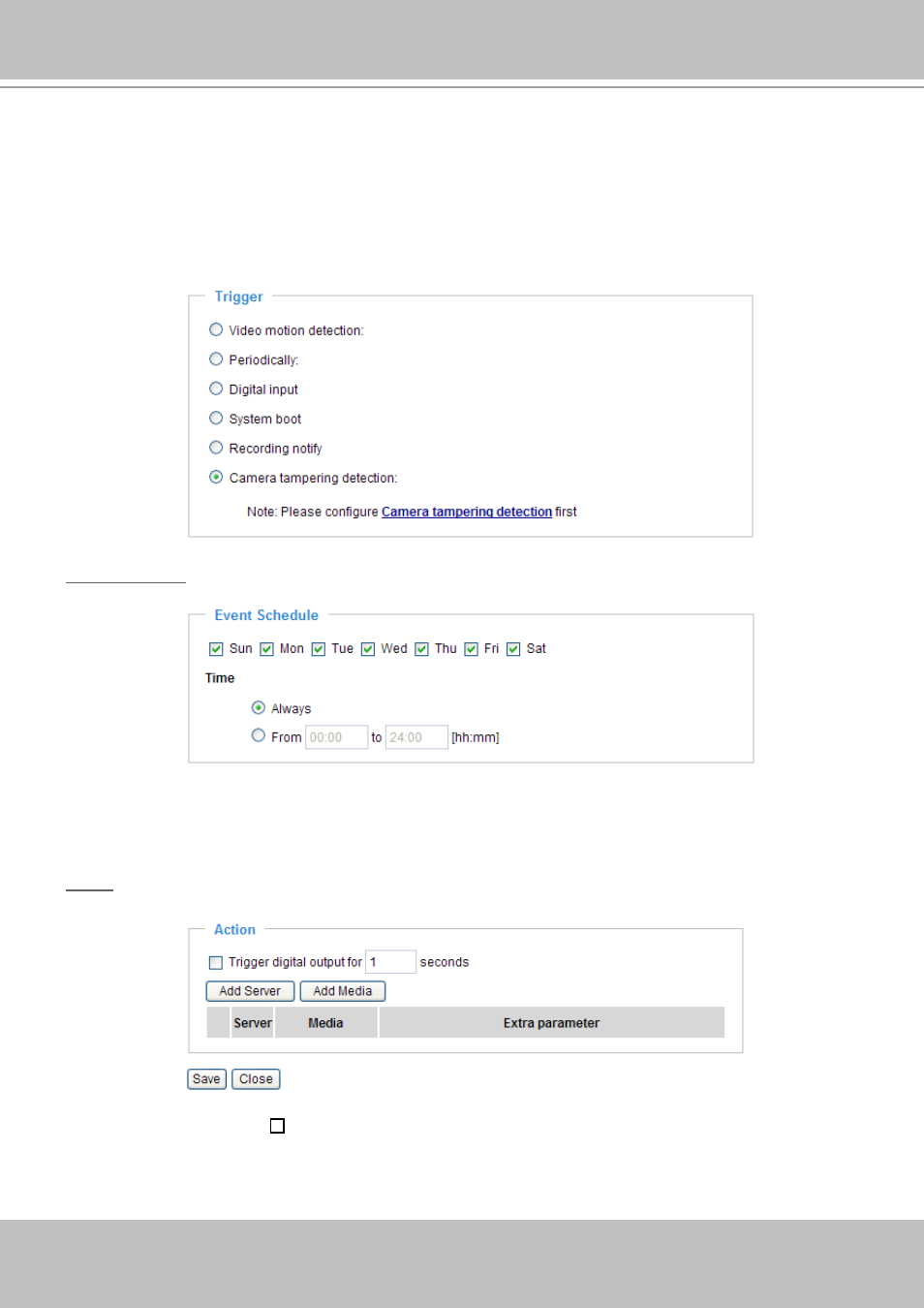Select System boot trigger
Image resolution: width=924 pixels, height=1308 pixels.
point(216,419)
